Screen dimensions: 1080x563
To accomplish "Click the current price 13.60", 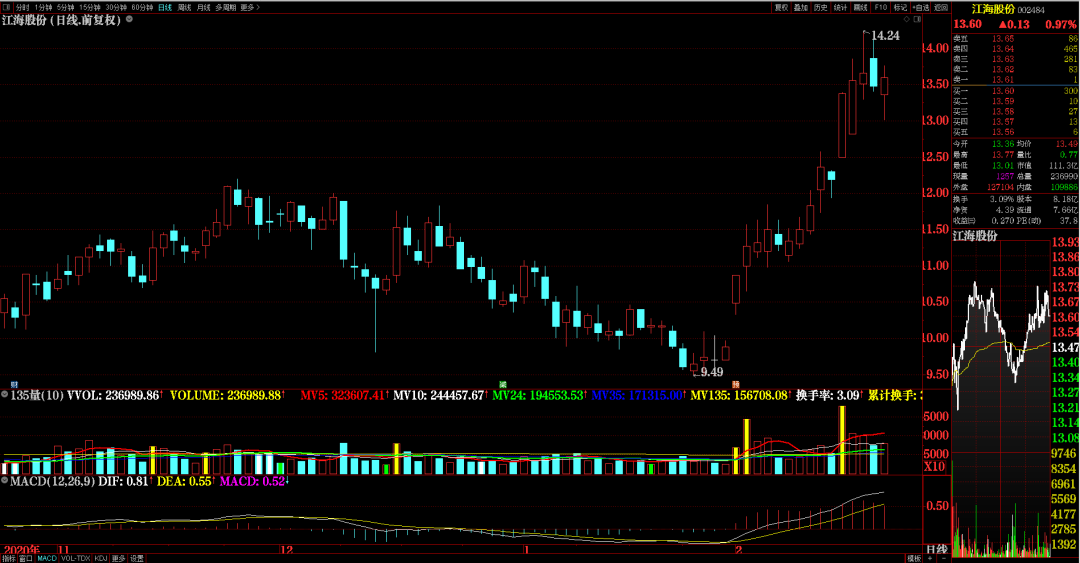I will (x=967, y=24).
